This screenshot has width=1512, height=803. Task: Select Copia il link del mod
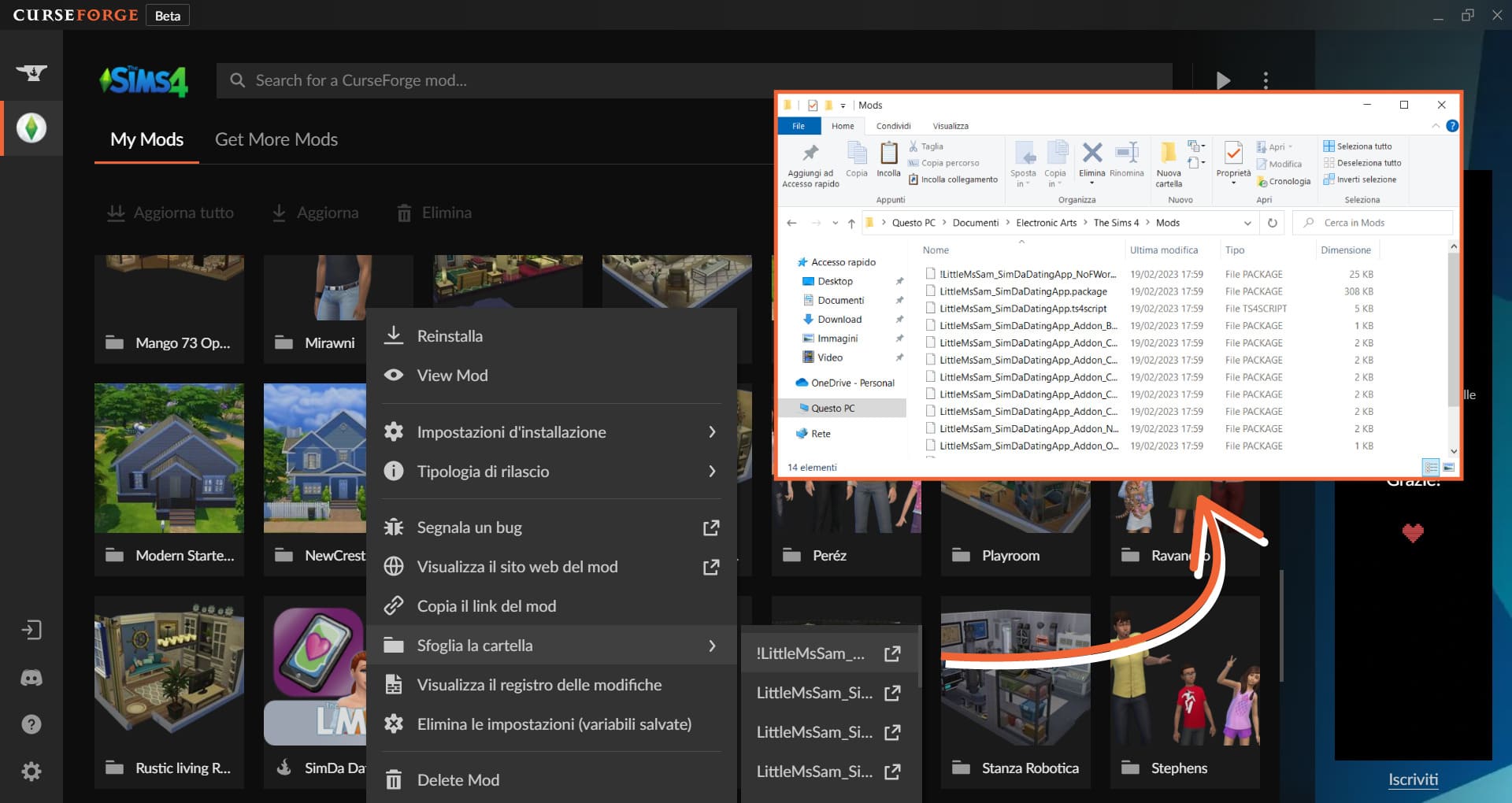click(x=551, y=606)
